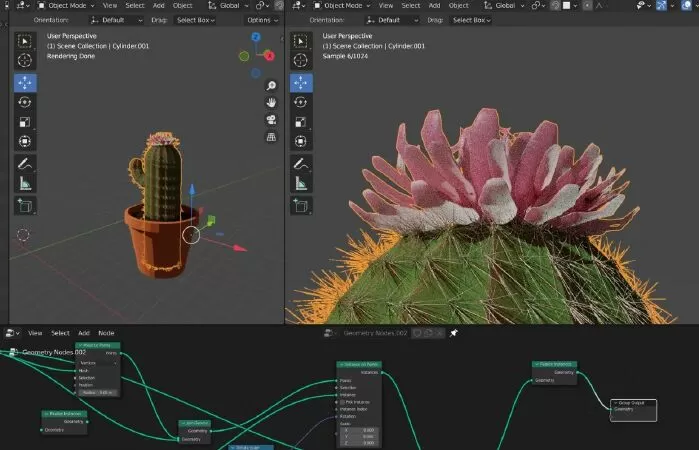Pick the Rotate tool in right viewport
The height and width of the screenshot is (450, 699).
(x=301, y=103)
